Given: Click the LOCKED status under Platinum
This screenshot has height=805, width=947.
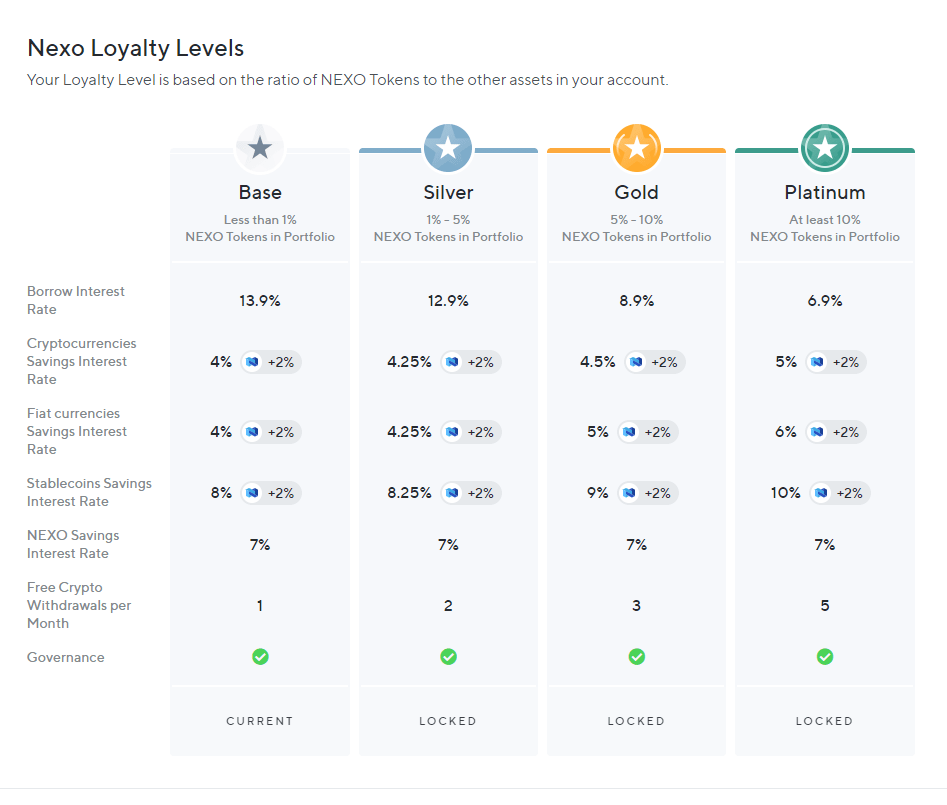Looking at the screenshot, I should click(825, 721).
